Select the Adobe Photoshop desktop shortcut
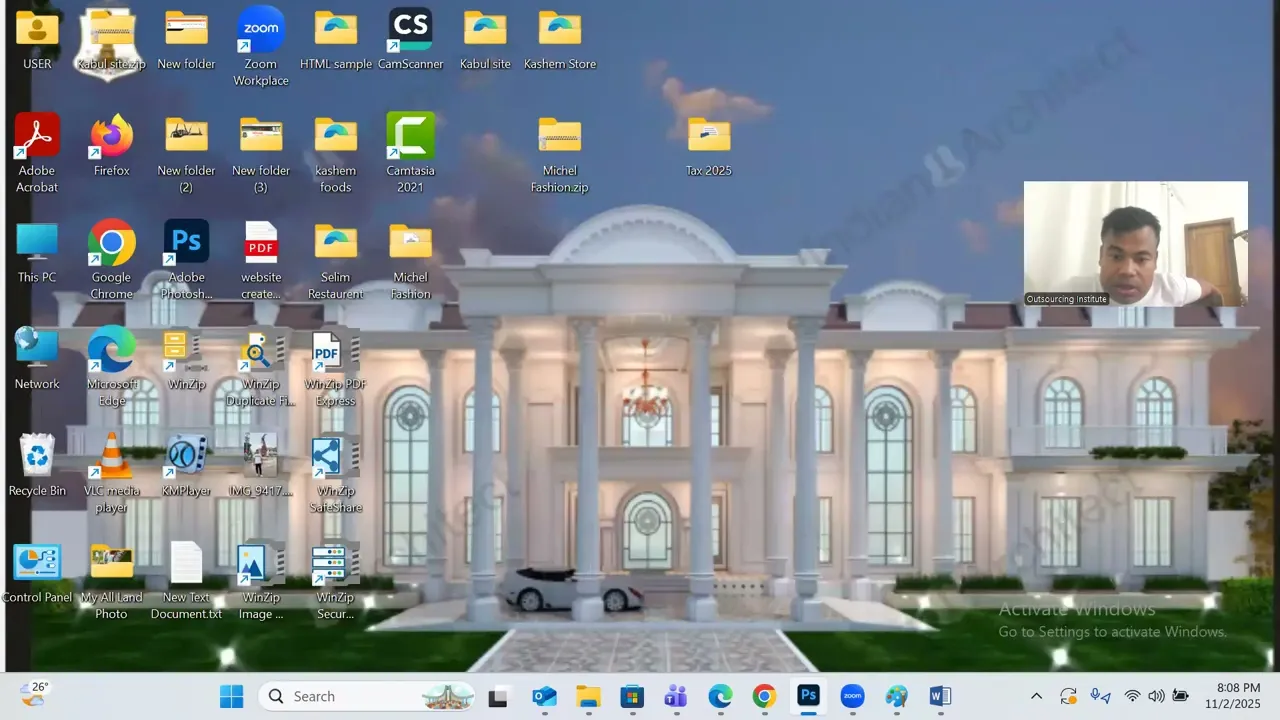This screenshot has width=1280, height=720. tap(186, 259)
